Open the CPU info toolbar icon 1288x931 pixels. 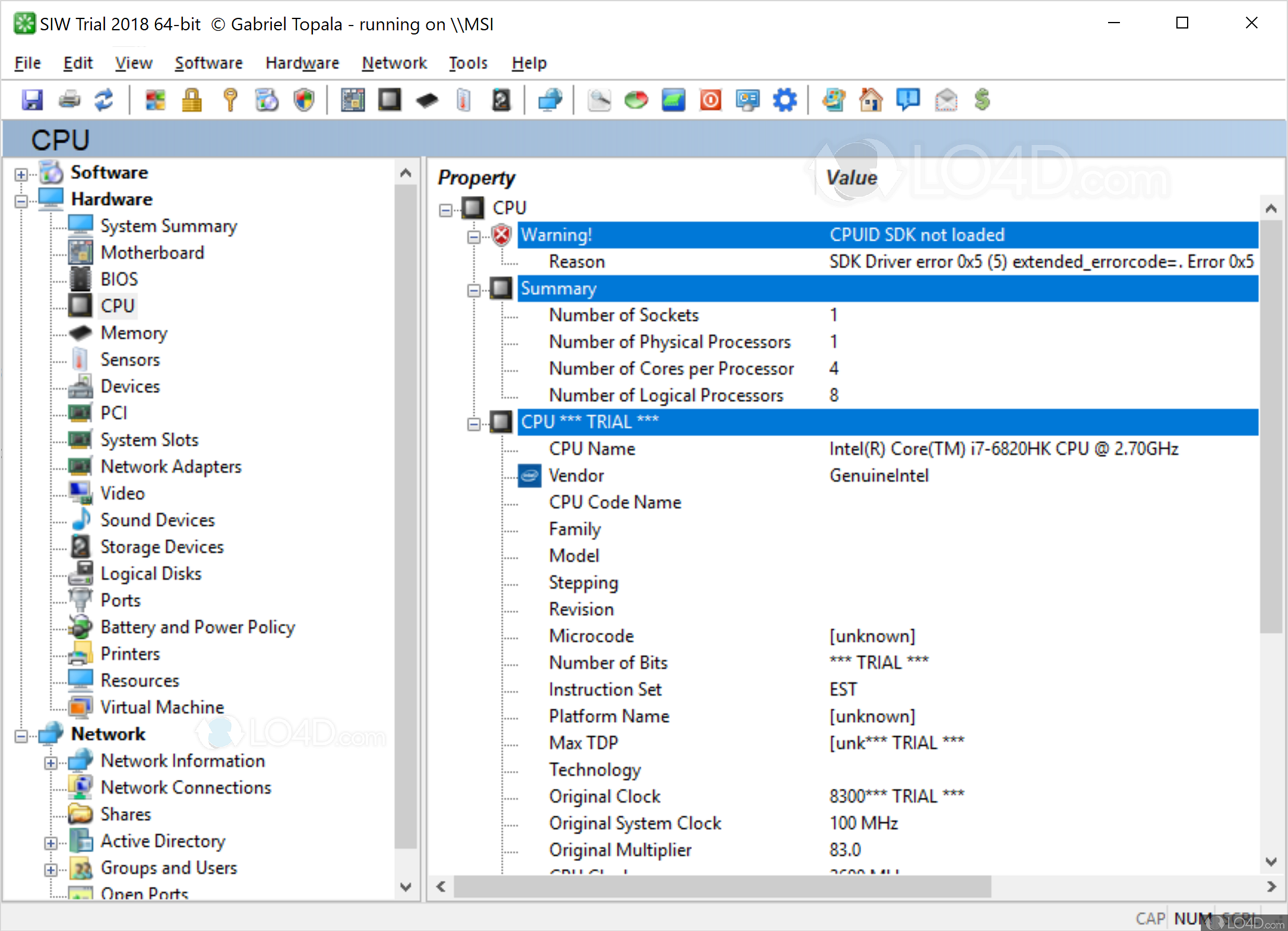[390, 100]
